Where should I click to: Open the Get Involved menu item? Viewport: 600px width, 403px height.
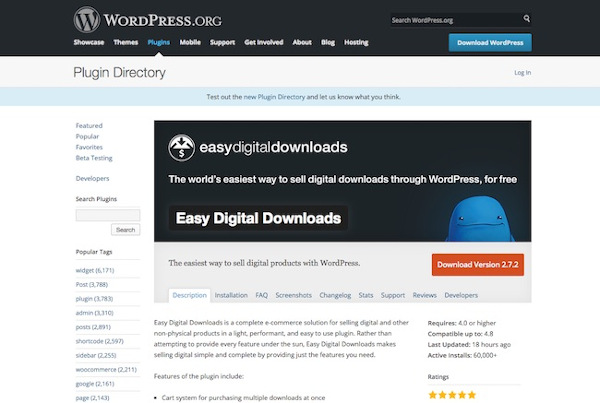[264, 42]
